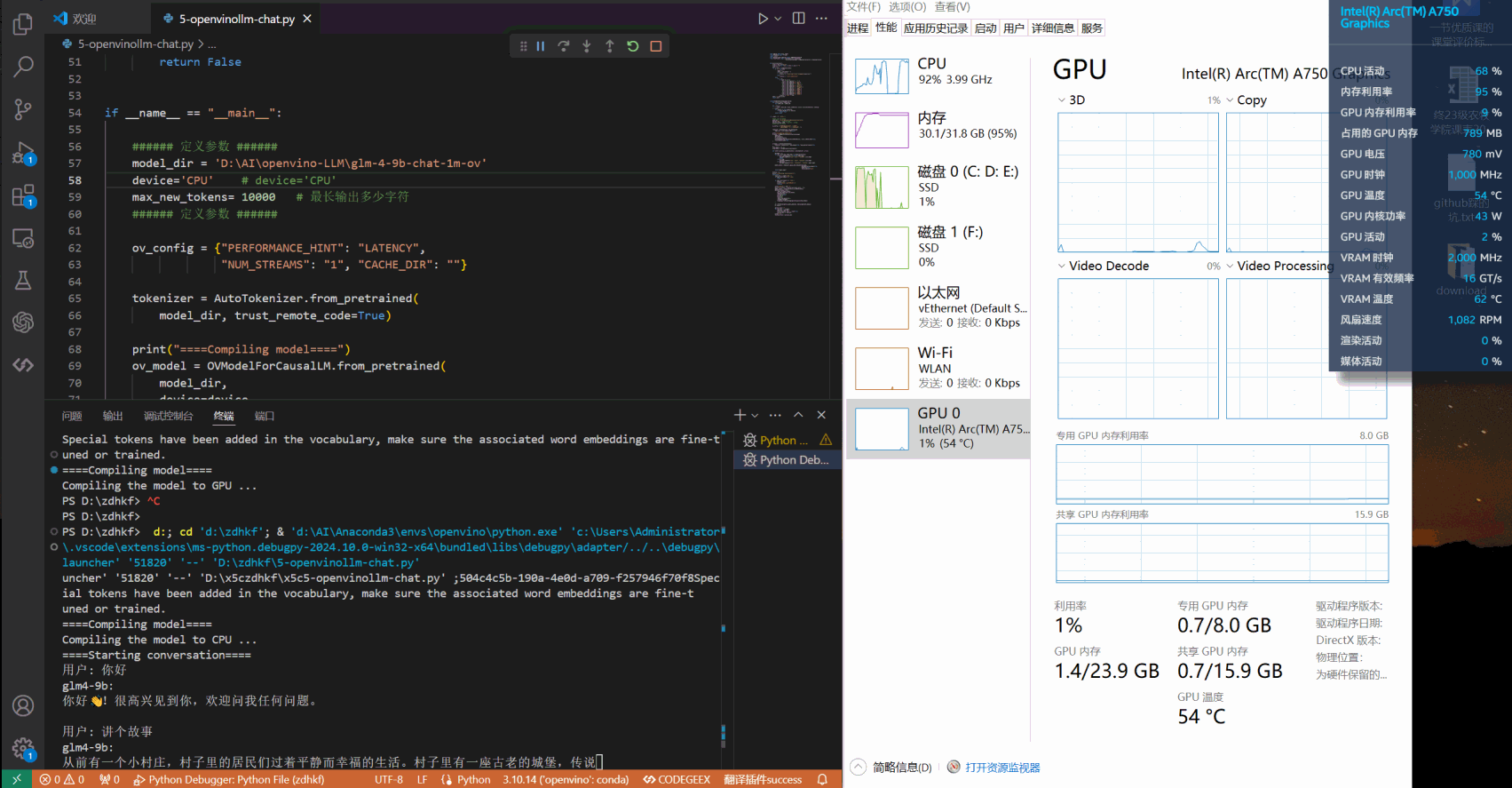Open the ChatGPT extension icon

23,322
